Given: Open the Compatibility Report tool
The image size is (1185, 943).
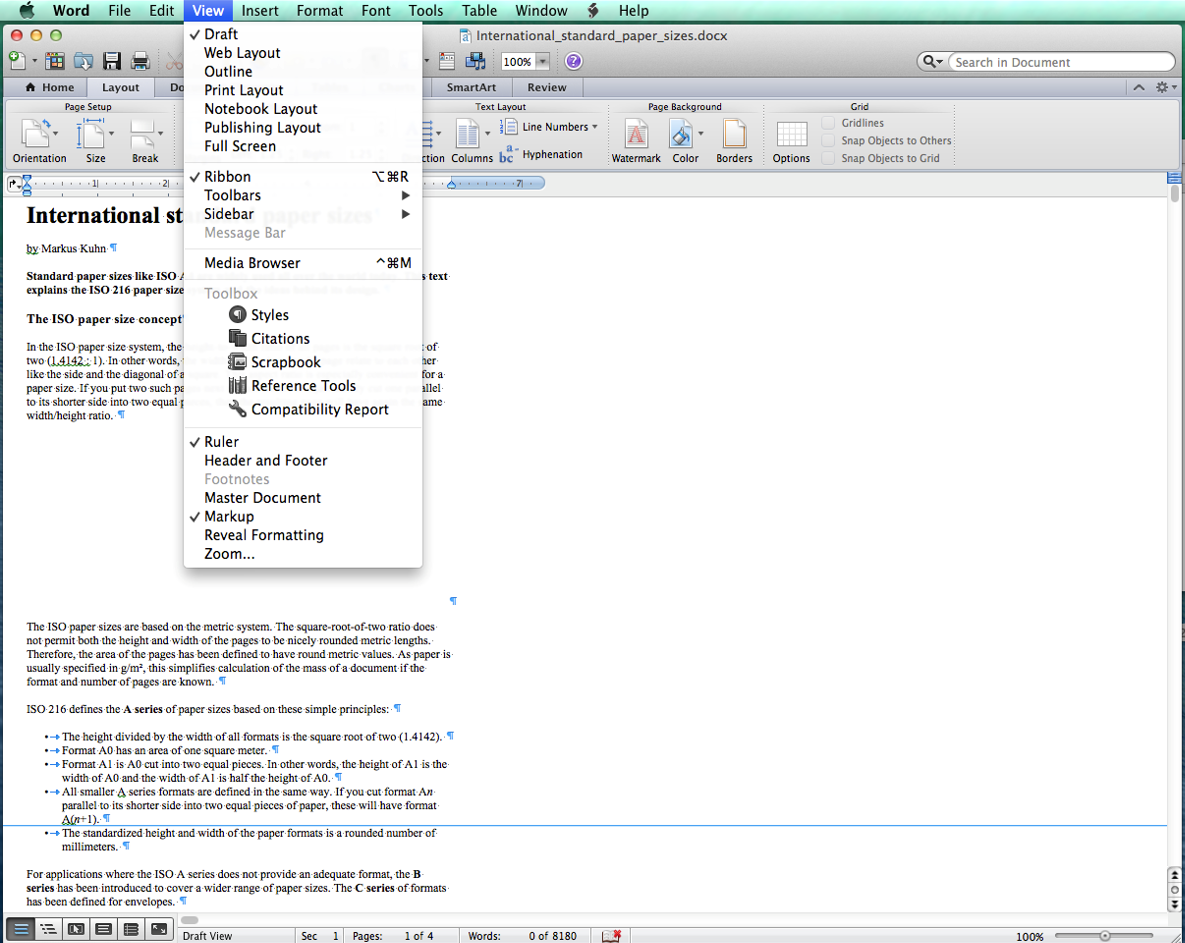Looking at the screenshot, I should [x=319, y=409].
